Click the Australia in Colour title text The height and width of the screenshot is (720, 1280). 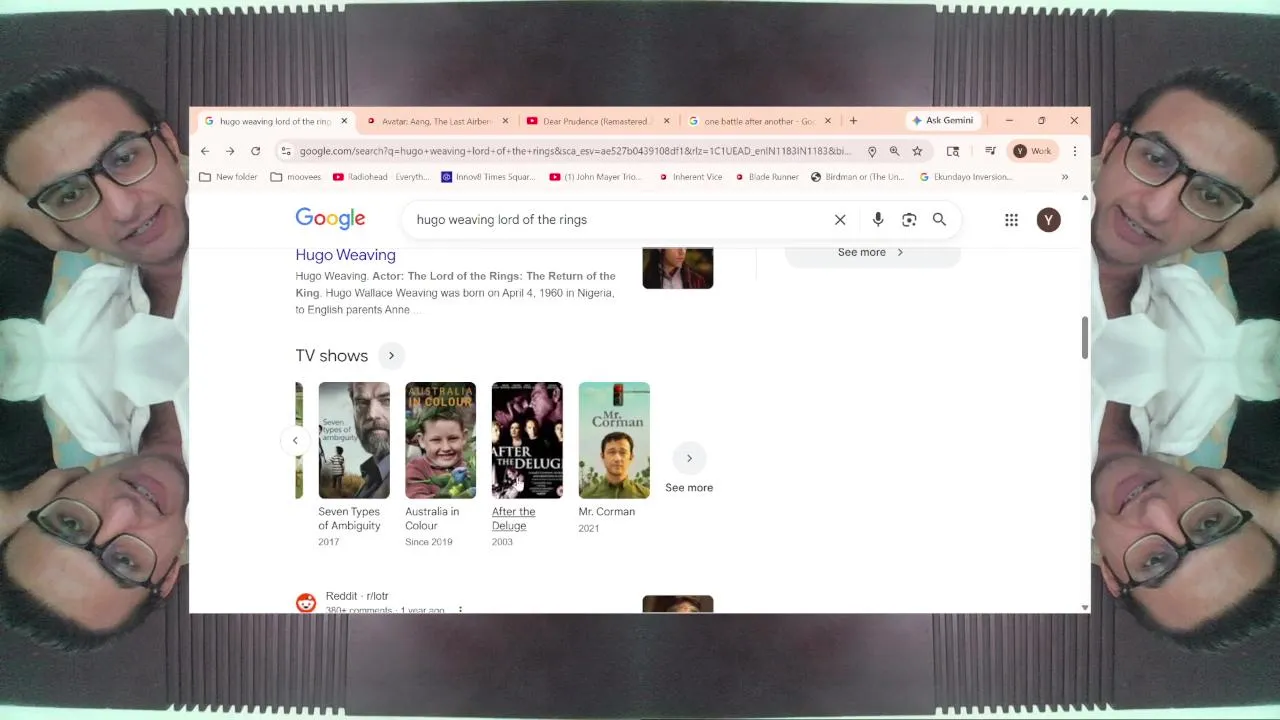[432, 519]
